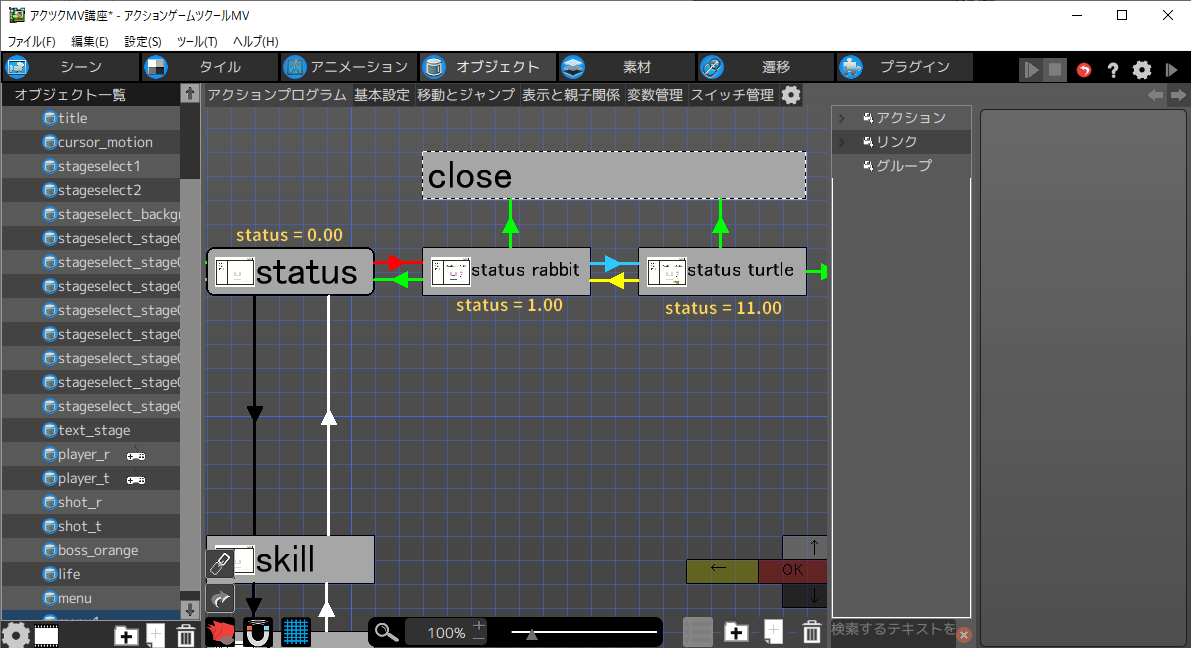
Task: Click the filmstrip icon at bottom left
Action: [46, 635]
